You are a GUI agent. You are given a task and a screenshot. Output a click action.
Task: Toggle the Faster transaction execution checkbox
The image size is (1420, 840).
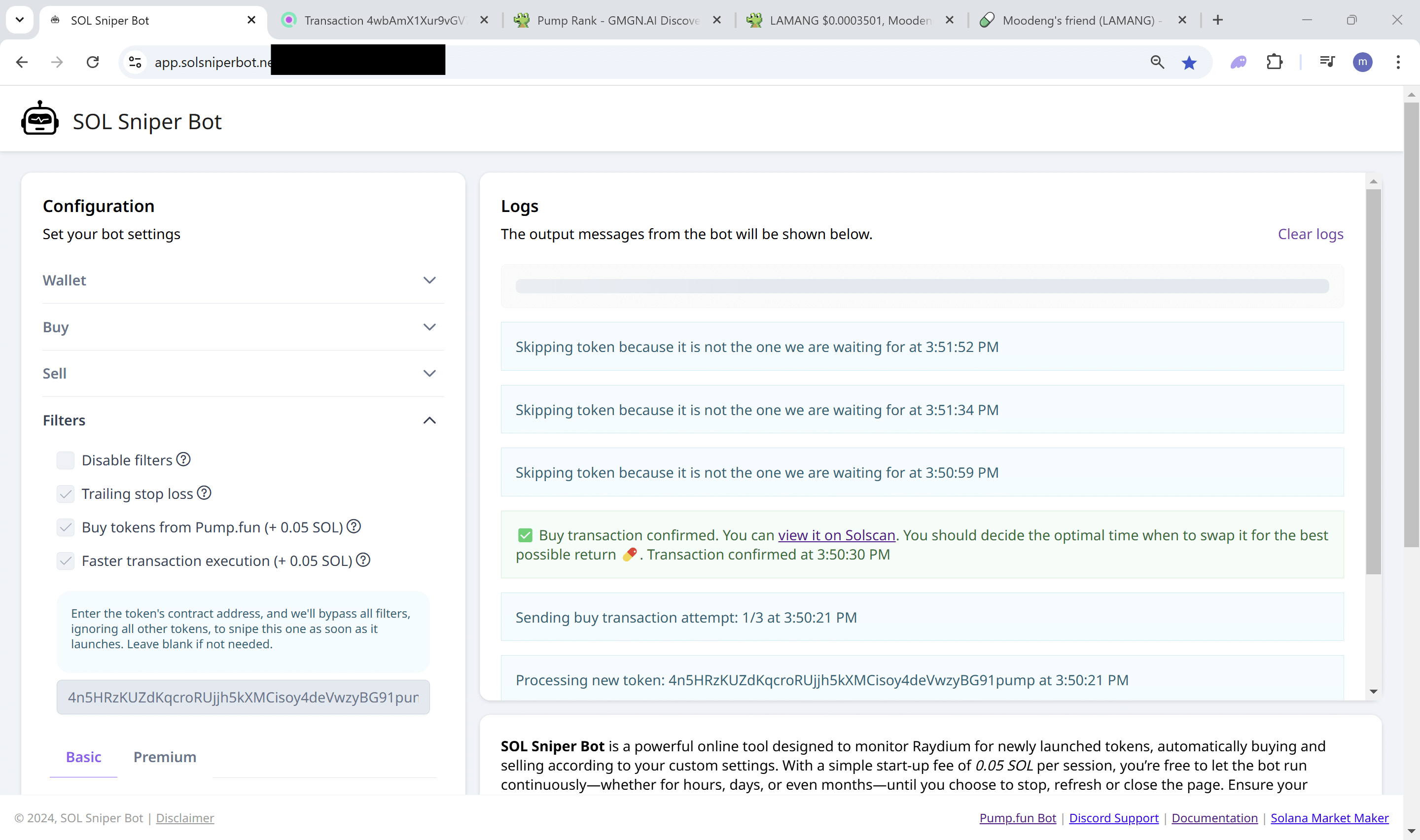pyautogui.click(x=66, y=560)
